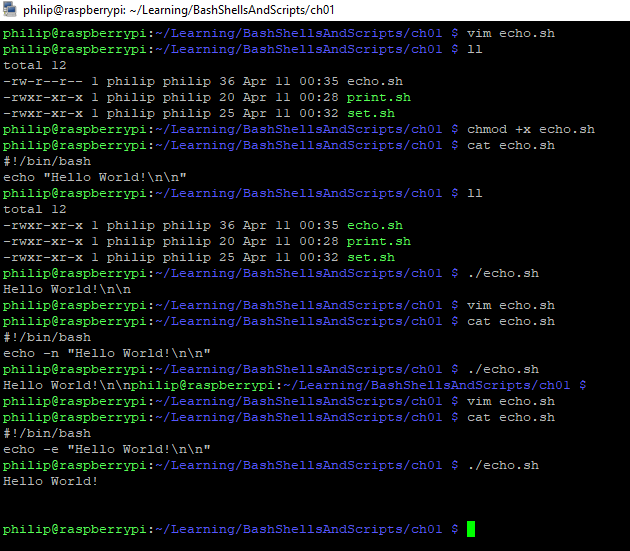Click the prompt appended after 'Hello World!\n\n' output
This screenshot has width=630, height=551.
(358, 385)
